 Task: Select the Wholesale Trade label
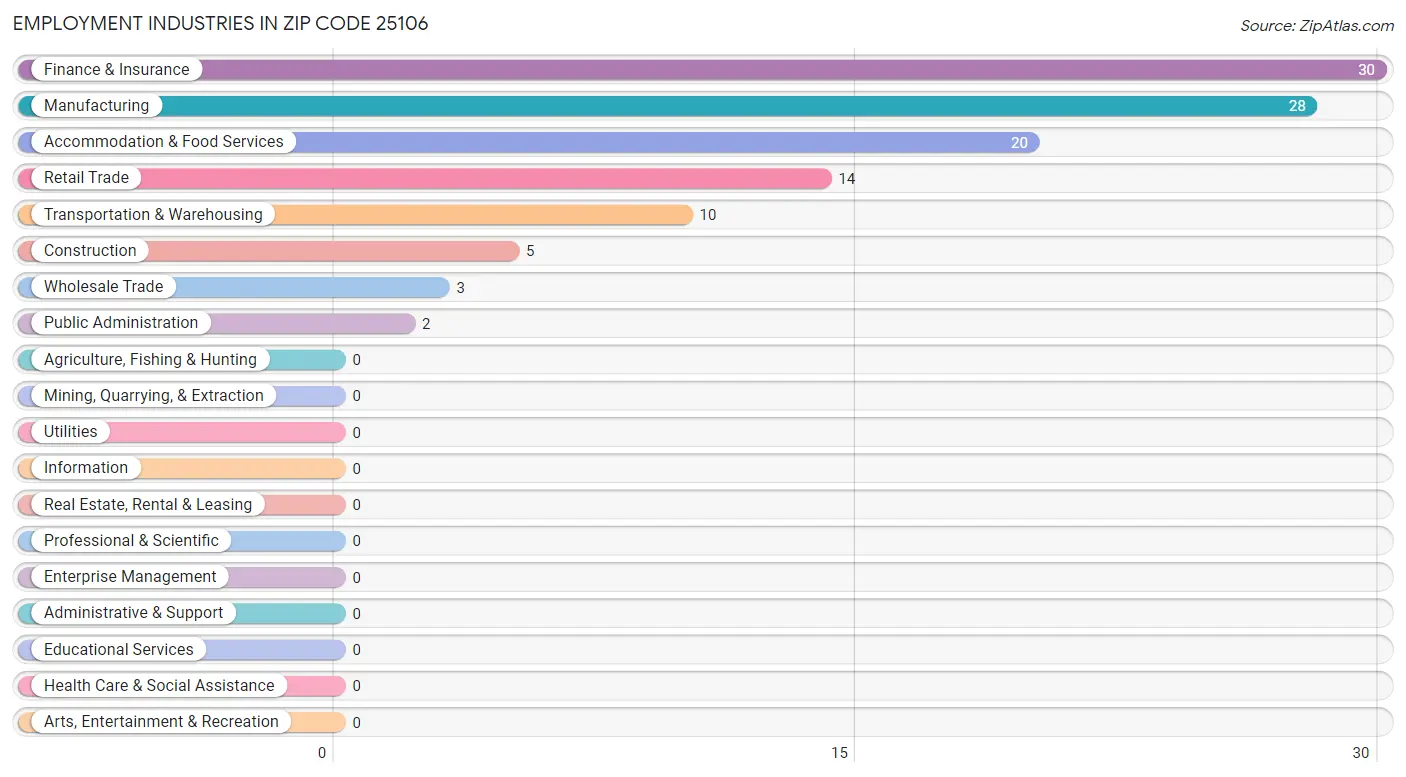(103, 286)
